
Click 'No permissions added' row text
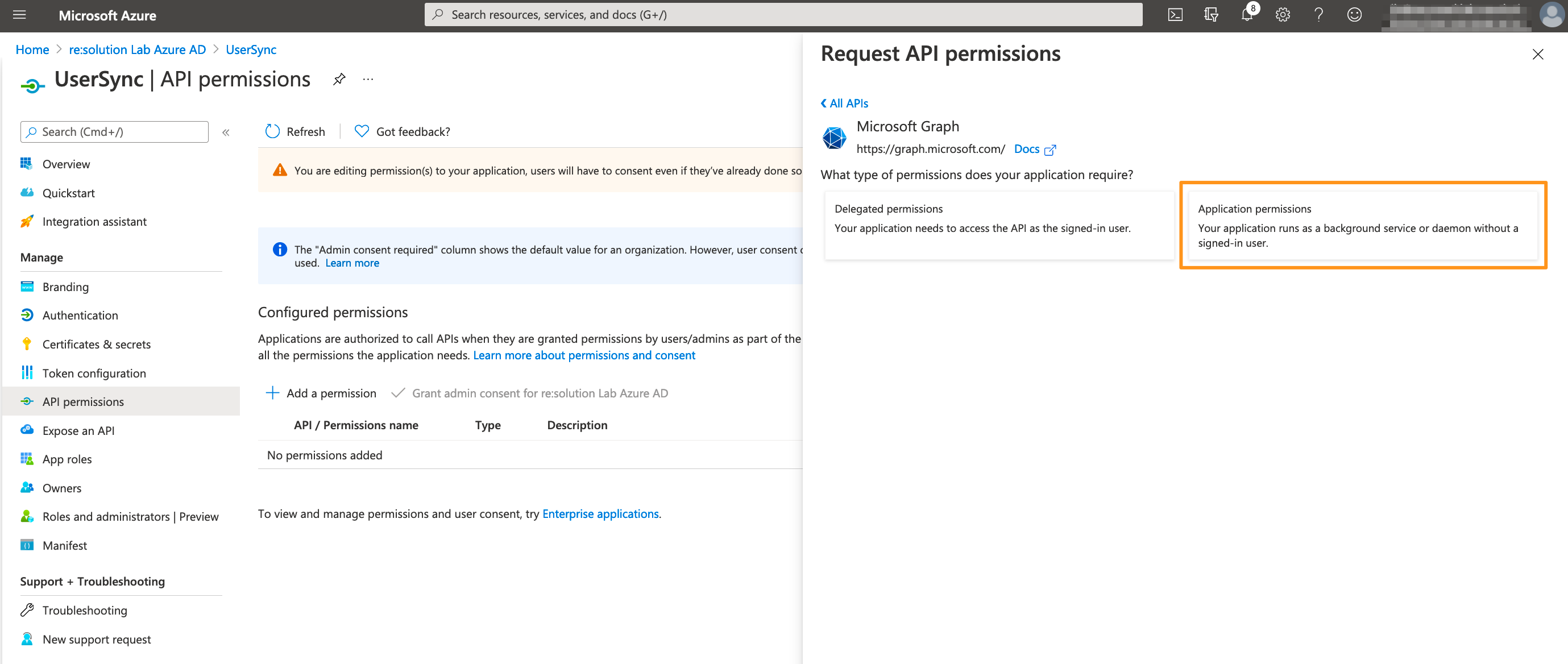325,455
